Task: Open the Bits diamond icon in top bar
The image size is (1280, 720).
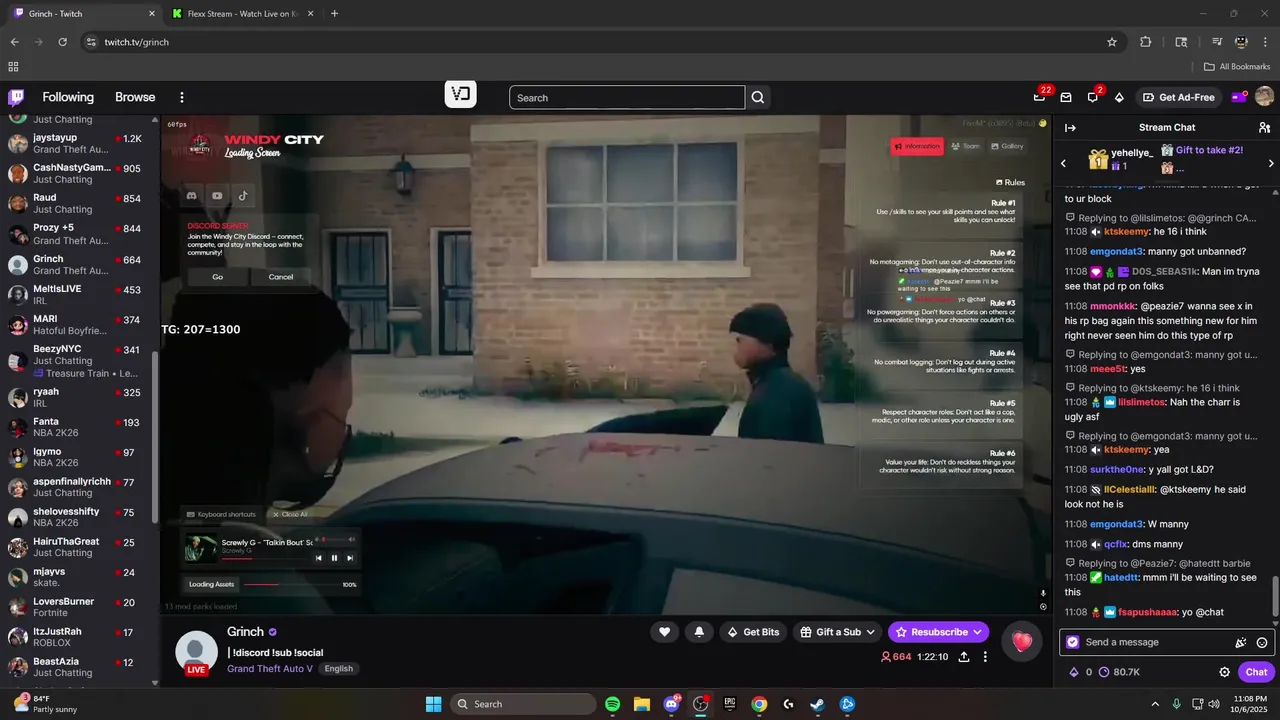Action: point(1119,97)
